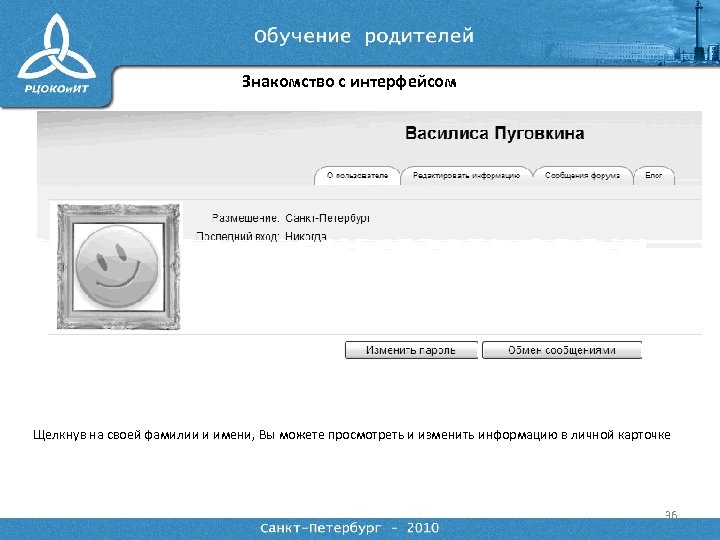
Task: Click the last login value 'Никогда'
Action: pos(306,236)
